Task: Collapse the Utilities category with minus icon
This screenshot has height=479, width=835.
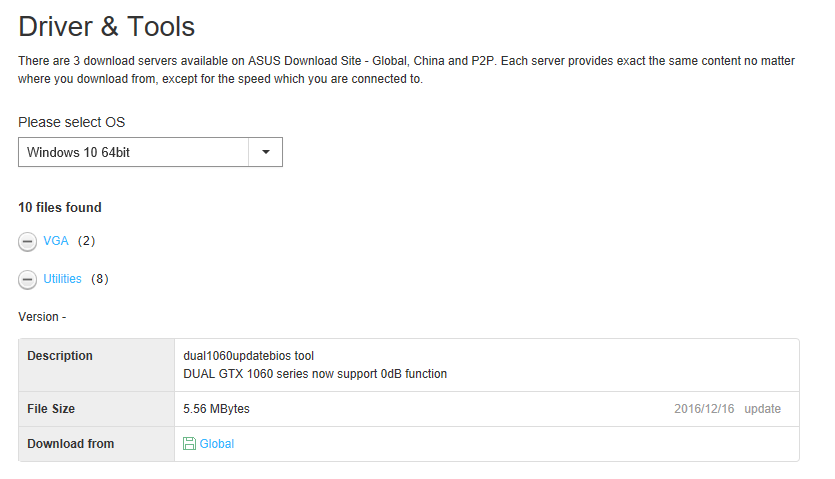Action: [27, 280]
